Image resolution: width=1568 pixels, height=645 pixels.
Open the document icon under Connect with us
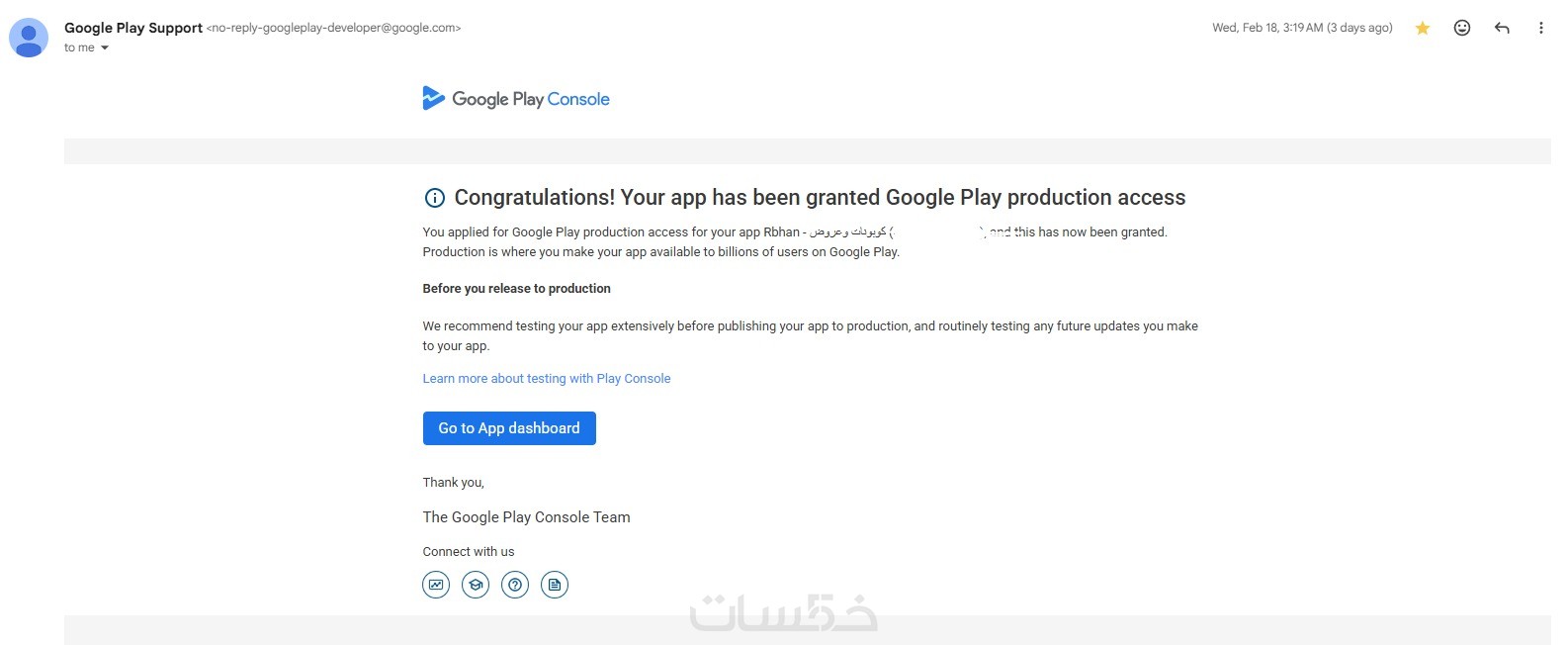pyautogui.click(x=555, y=585)
